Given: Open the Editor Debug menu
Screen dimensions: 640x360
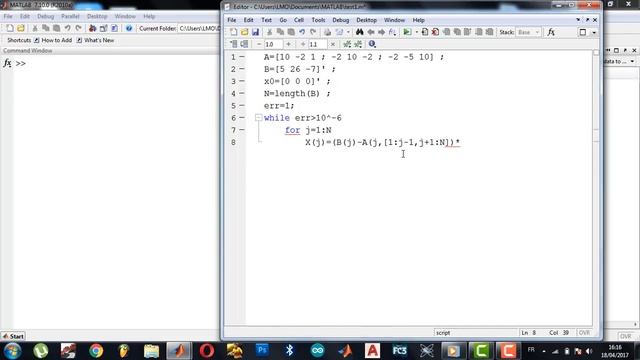Looking at the screenshot, I should (341, 20).
